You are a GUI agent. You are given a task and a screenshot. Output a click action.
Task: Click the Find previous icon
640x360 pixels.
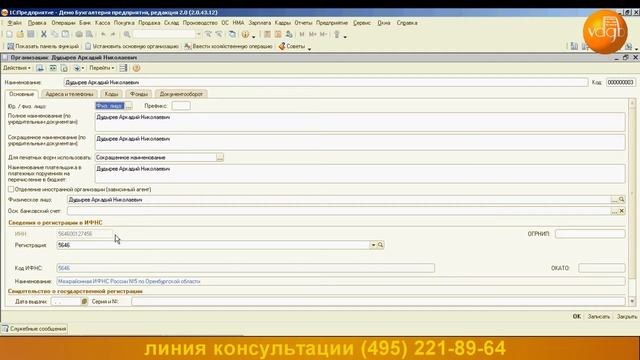coord(219,35)
